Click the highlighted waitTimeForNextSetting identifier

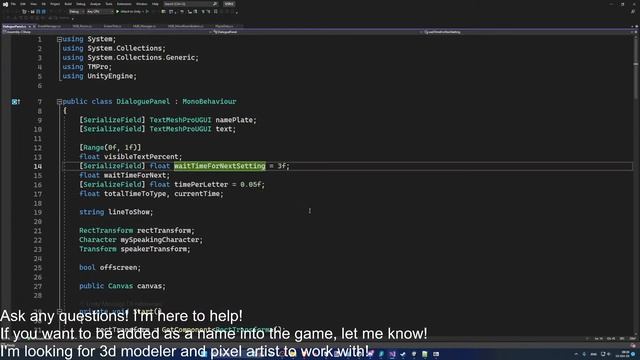point(220,166)
